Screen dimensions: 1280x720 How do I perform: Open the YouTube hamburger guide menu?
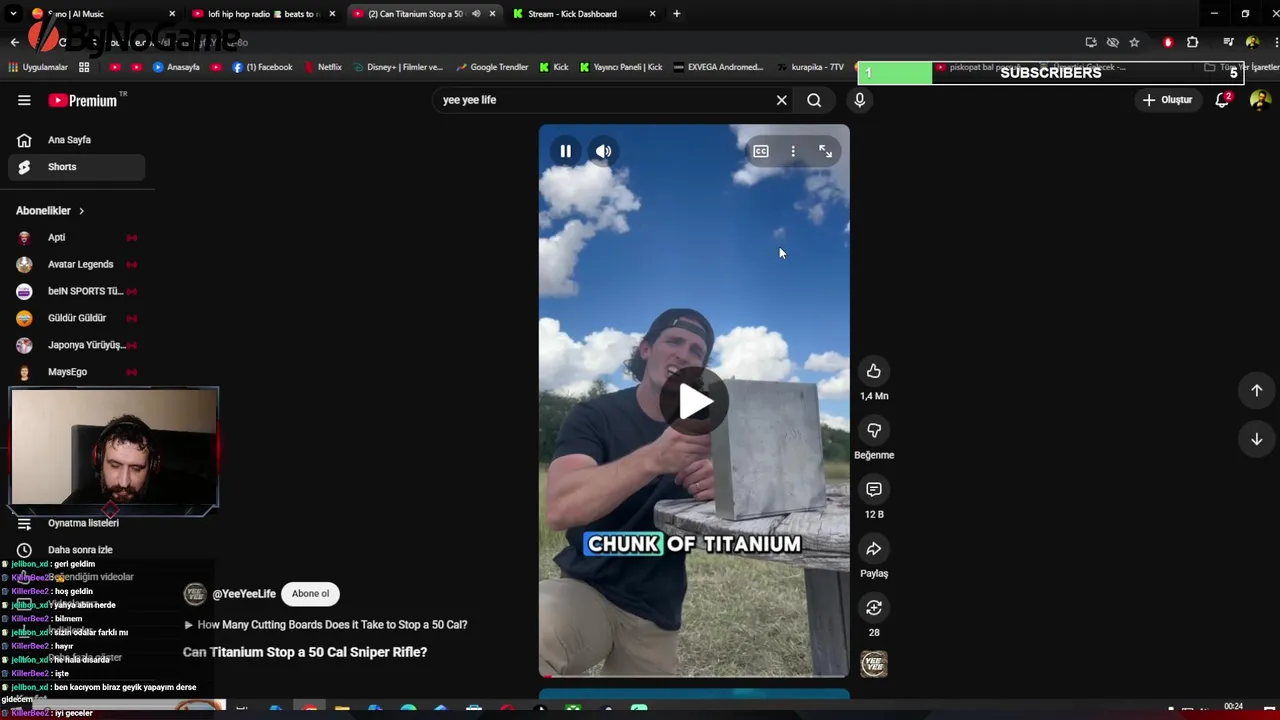[x=24, y=100]
